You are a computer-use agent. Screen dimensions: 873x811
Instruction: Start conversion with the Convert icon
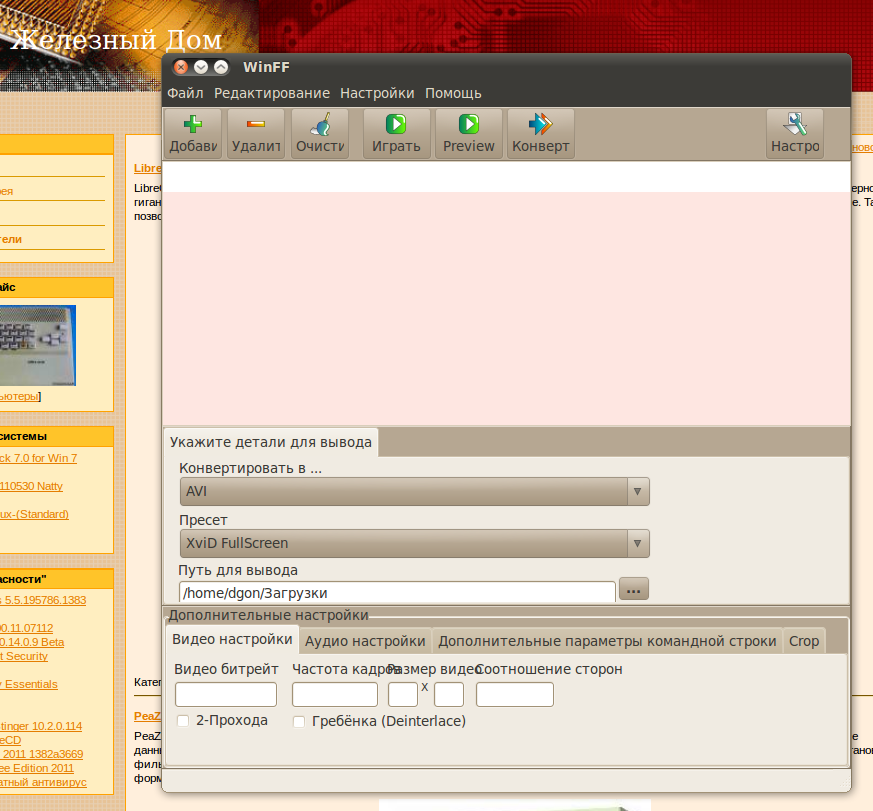tap(540, 125)
